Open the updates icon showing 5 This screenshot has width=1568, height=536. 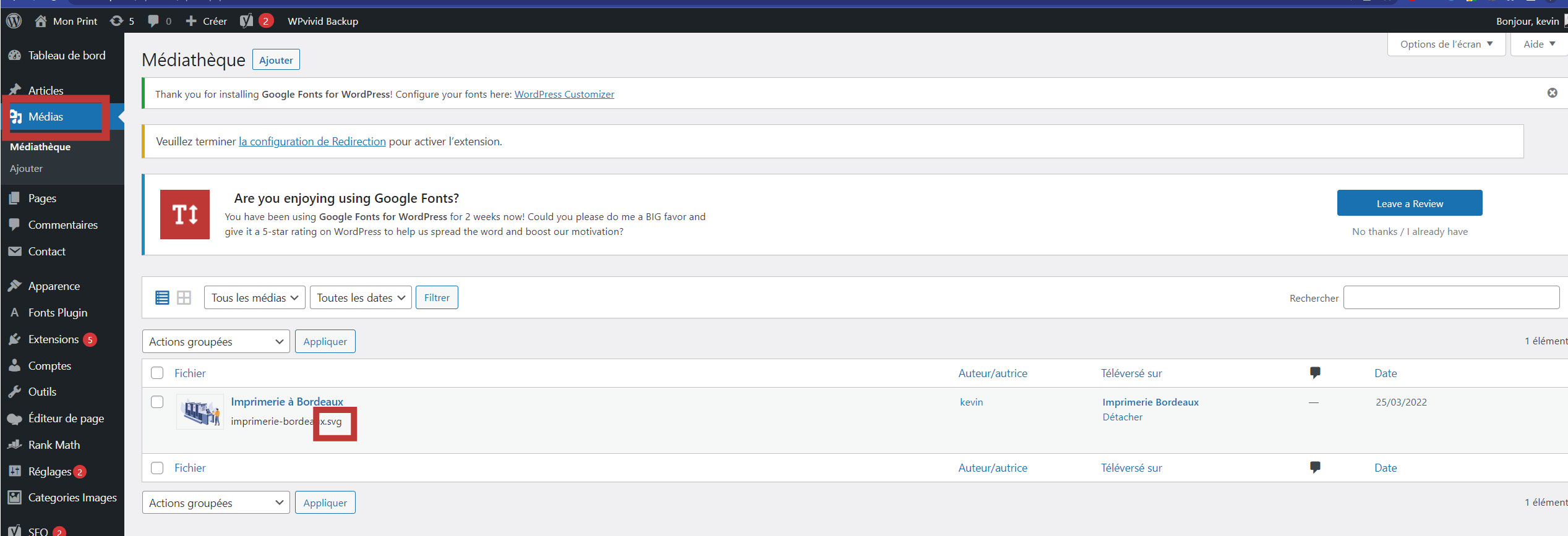click(x=116, y=21)
